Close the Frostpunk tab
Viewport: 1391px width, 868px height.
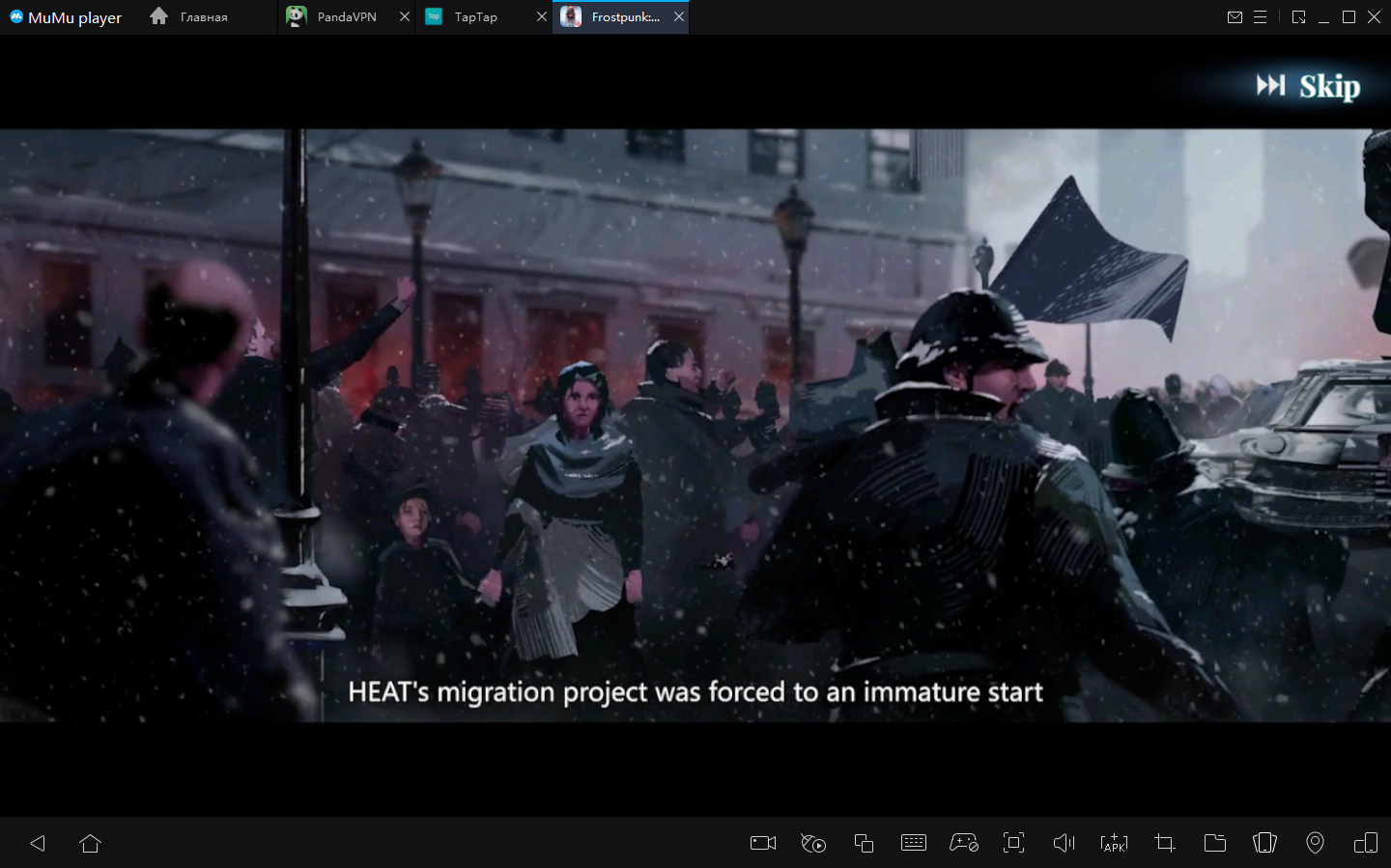(x=679, y=16)
